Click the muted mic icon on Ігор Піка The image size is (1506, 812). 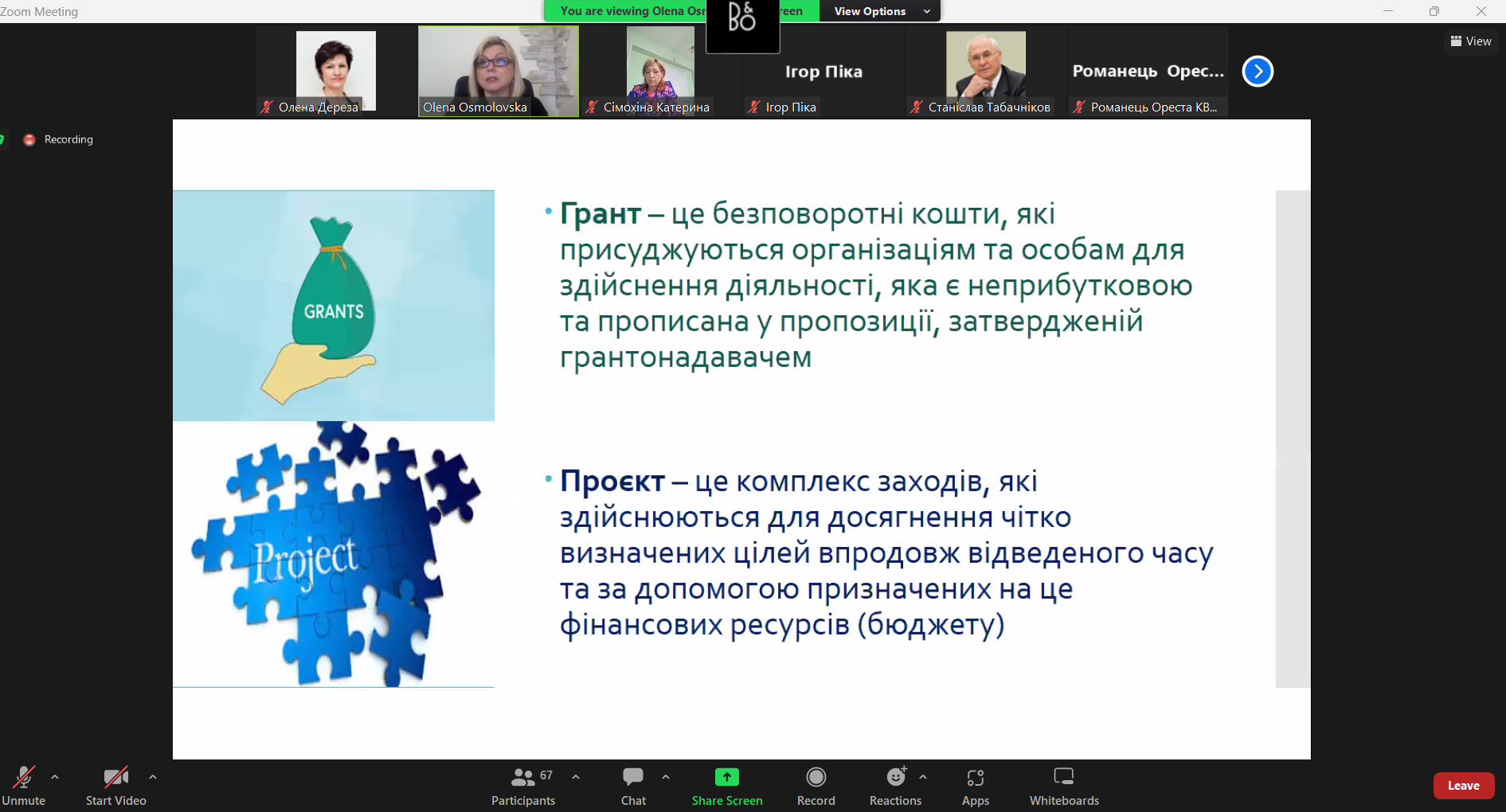[x=754, y=107]
